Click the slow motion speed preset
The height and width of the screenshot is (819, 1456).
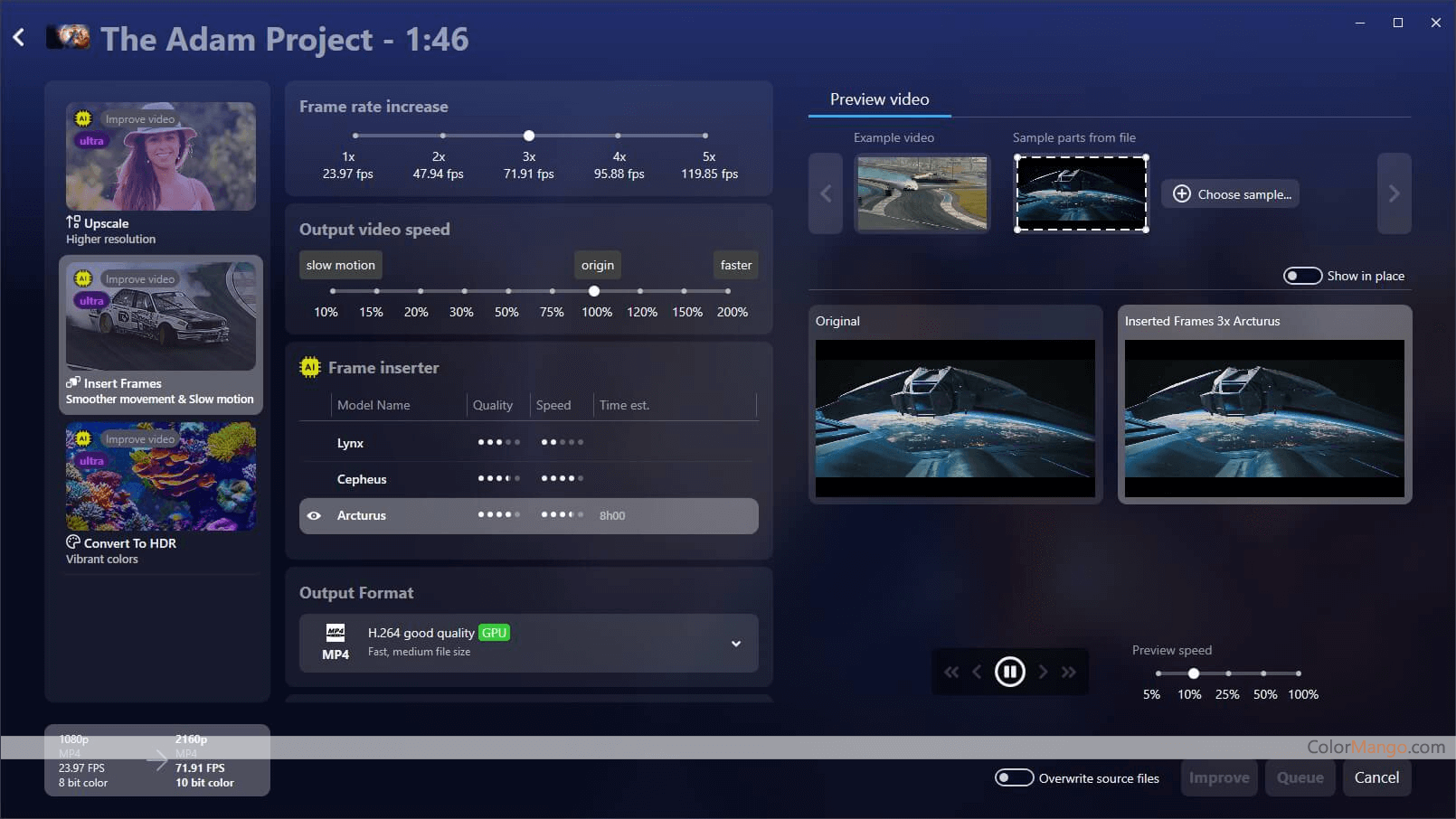[x=340, y=265]
